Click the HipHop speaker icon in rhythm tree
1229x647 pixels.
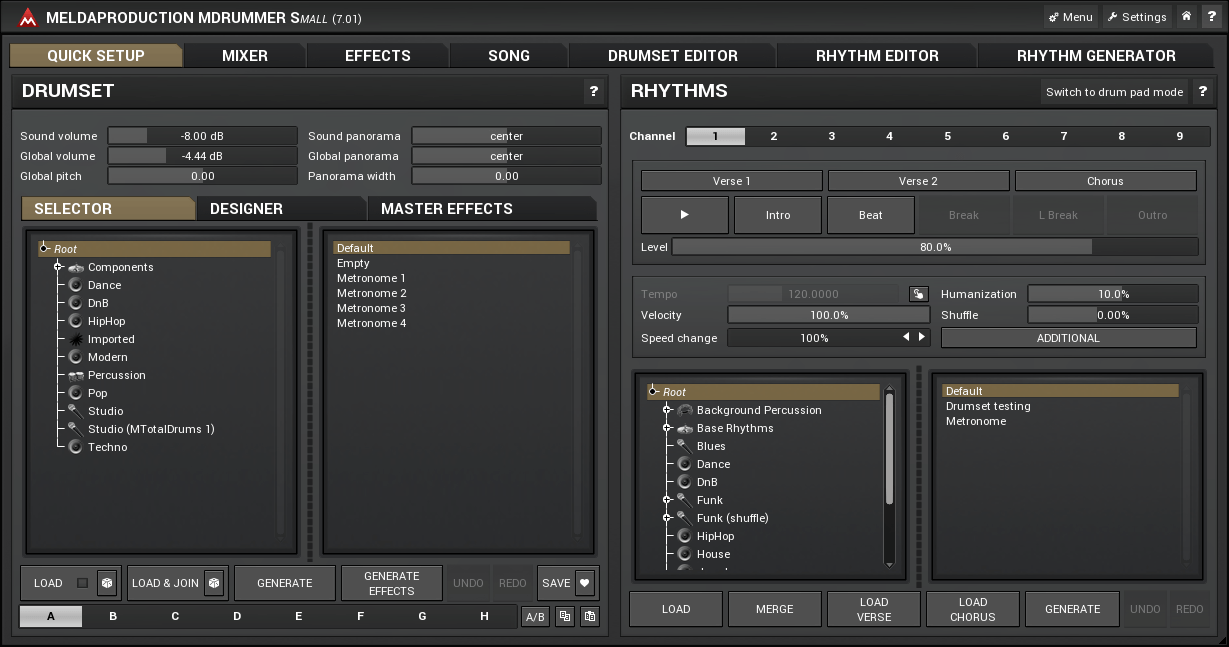tap(685, 536)
